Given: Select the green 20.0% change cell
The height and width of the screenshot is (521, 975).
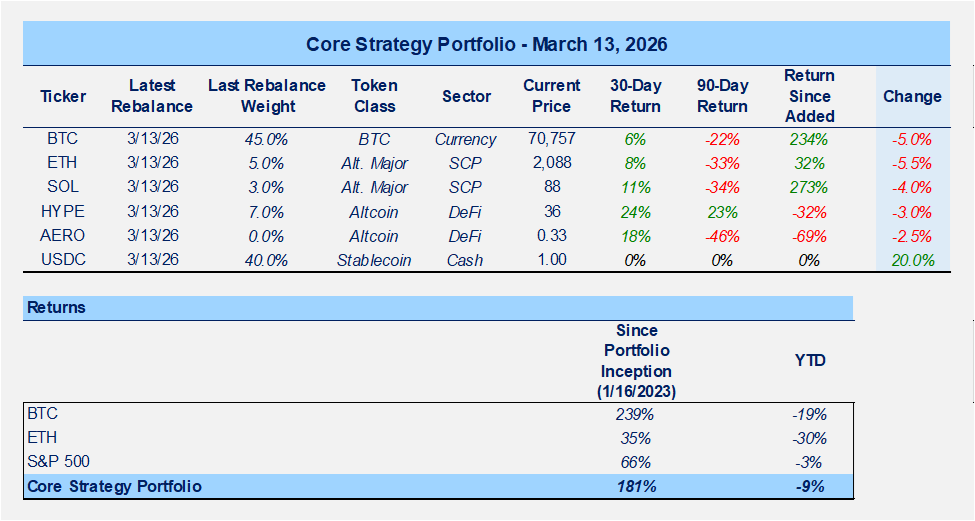Looking at the screenshot, I should [x=911, y=260].
